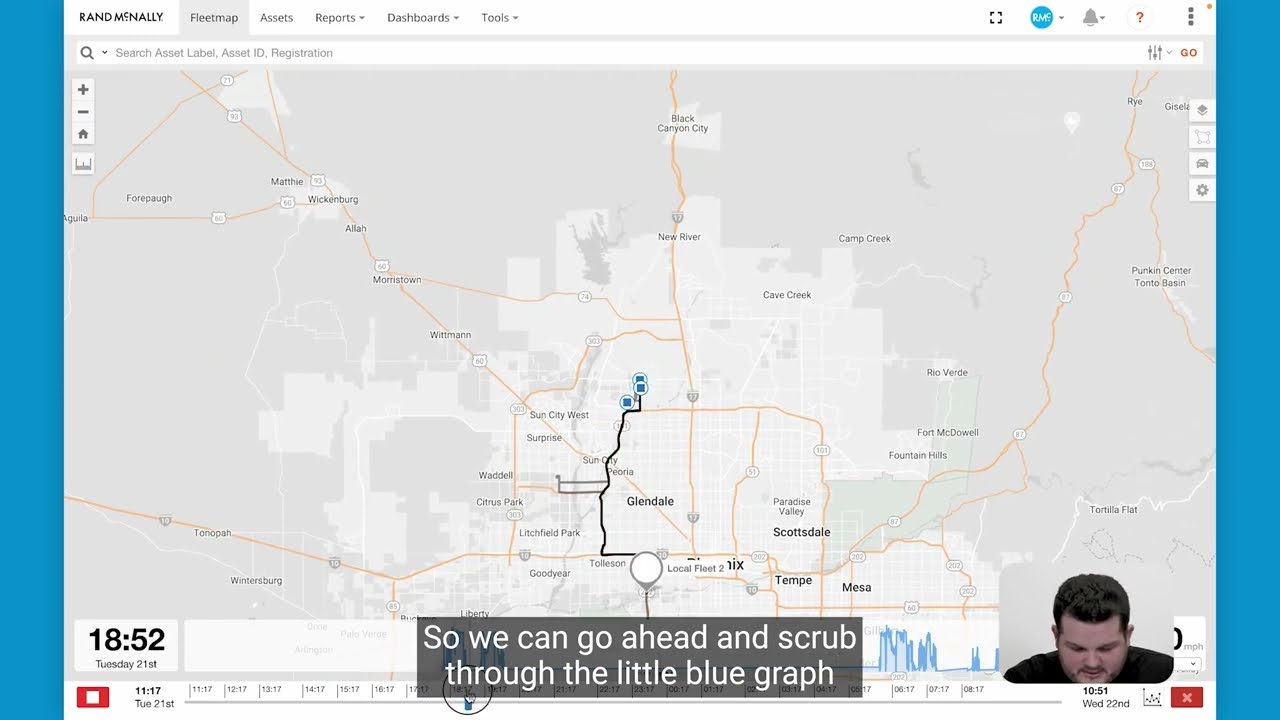Expand the Reports menu
The width and height of the screenshot is (1280, 720).
click(339, 18)
